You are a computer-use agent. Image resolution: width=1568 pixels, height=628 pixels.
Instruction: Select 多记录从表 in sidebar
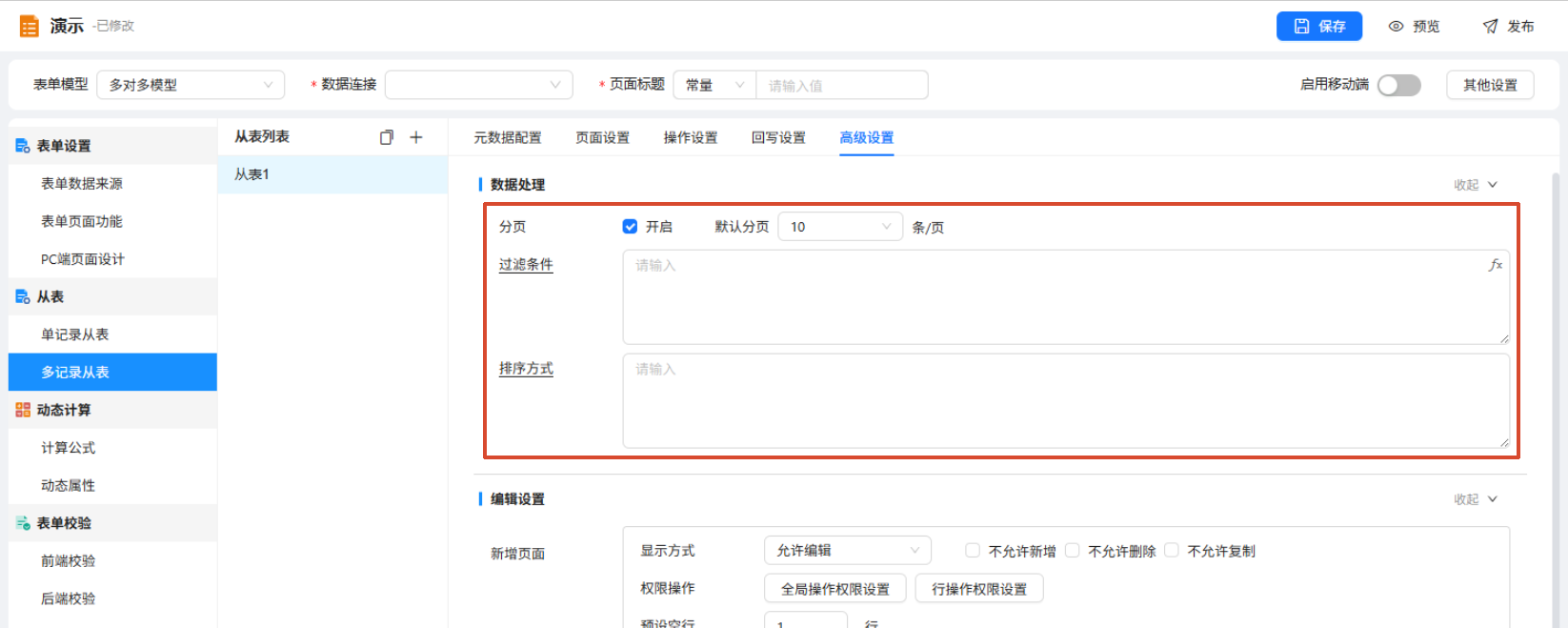[112, 373]
